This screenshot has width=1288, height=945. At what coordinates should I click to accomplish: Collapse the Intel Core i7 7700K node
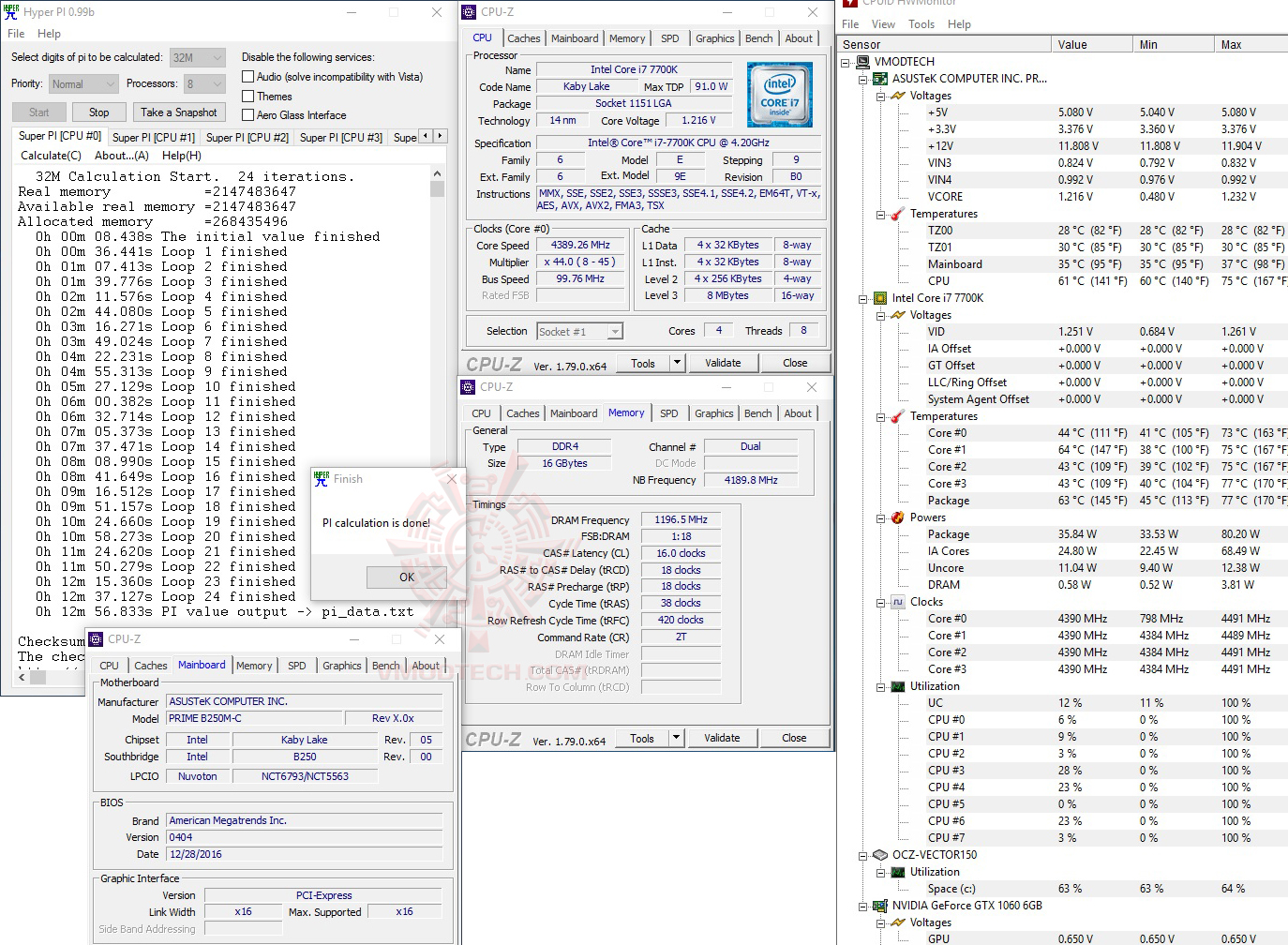(x=863, y=298)
